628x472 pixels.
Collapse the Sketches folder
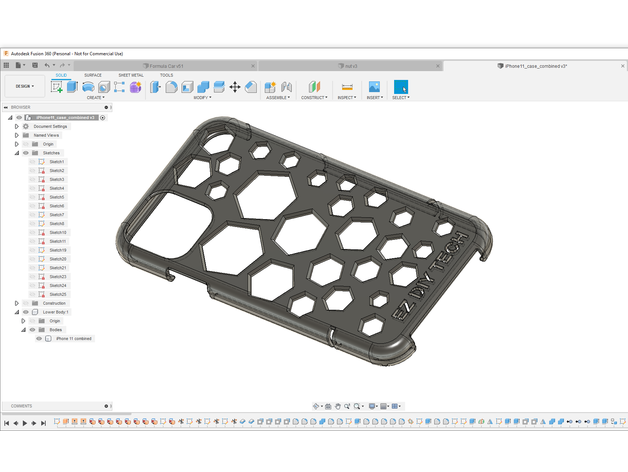[x=17, y=153]
